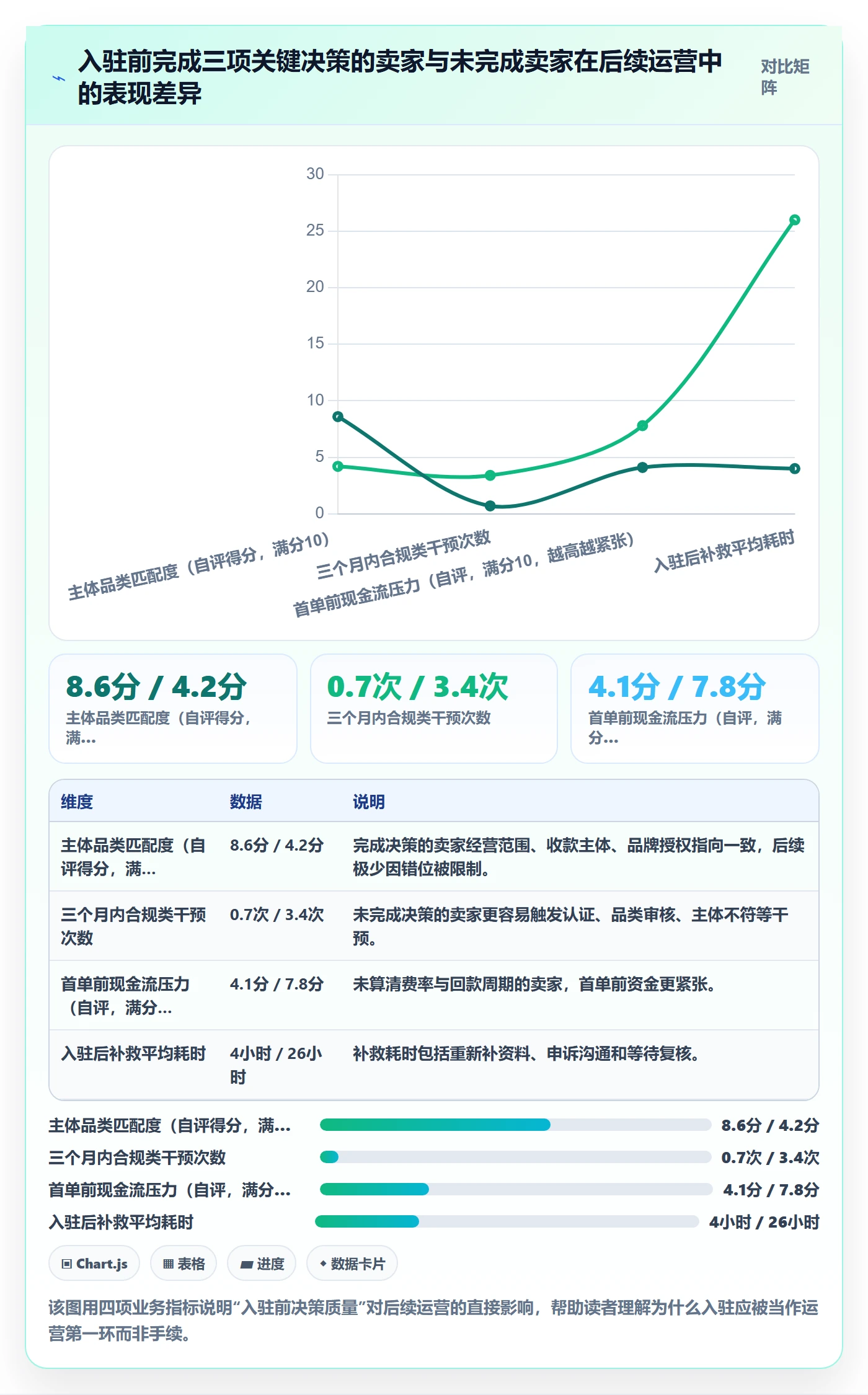This screenshot has width=868, height=1395.
Task: Click the dark green point at 0.7
Action: (x=490, y=506)
